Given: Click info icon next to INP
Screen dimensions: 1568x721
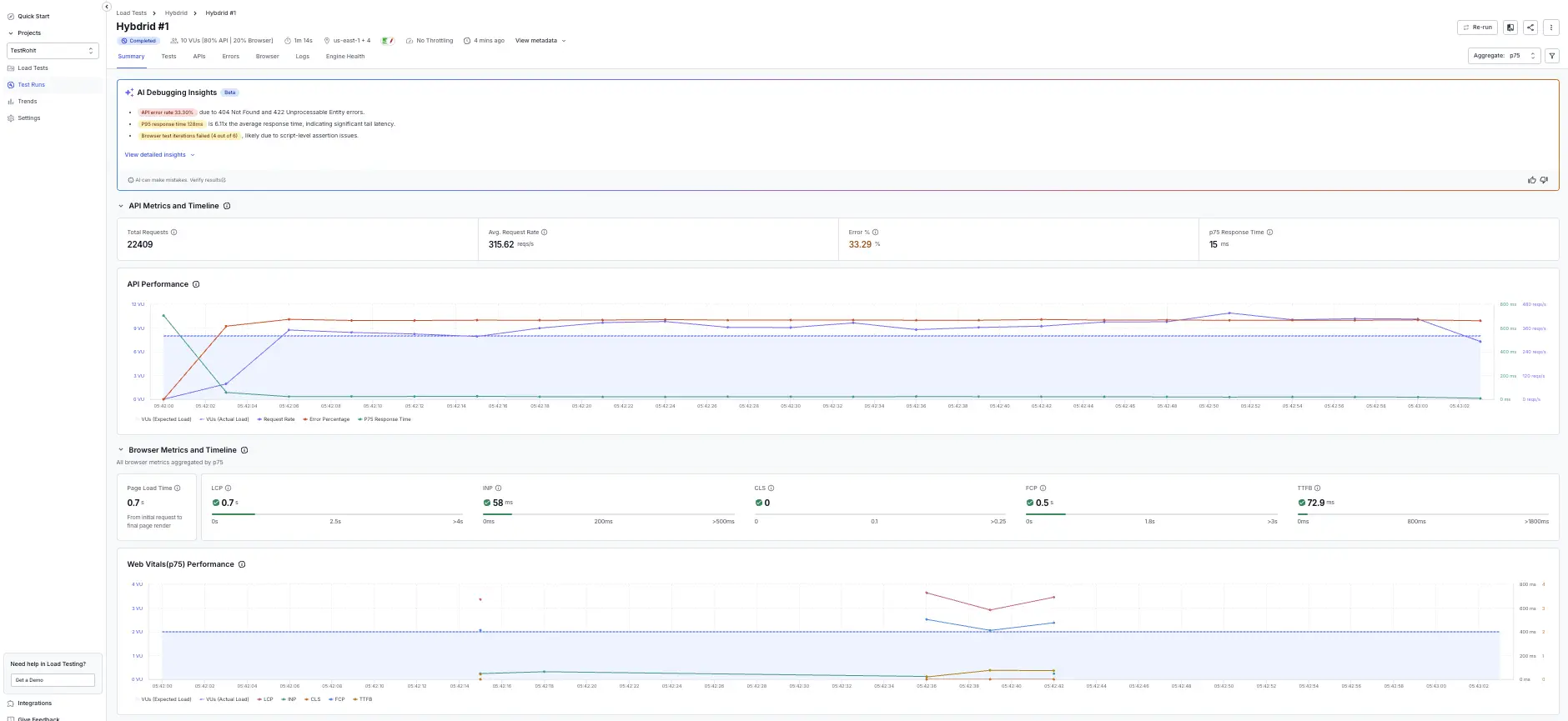Looking at the screenshot, I should 498,488.
